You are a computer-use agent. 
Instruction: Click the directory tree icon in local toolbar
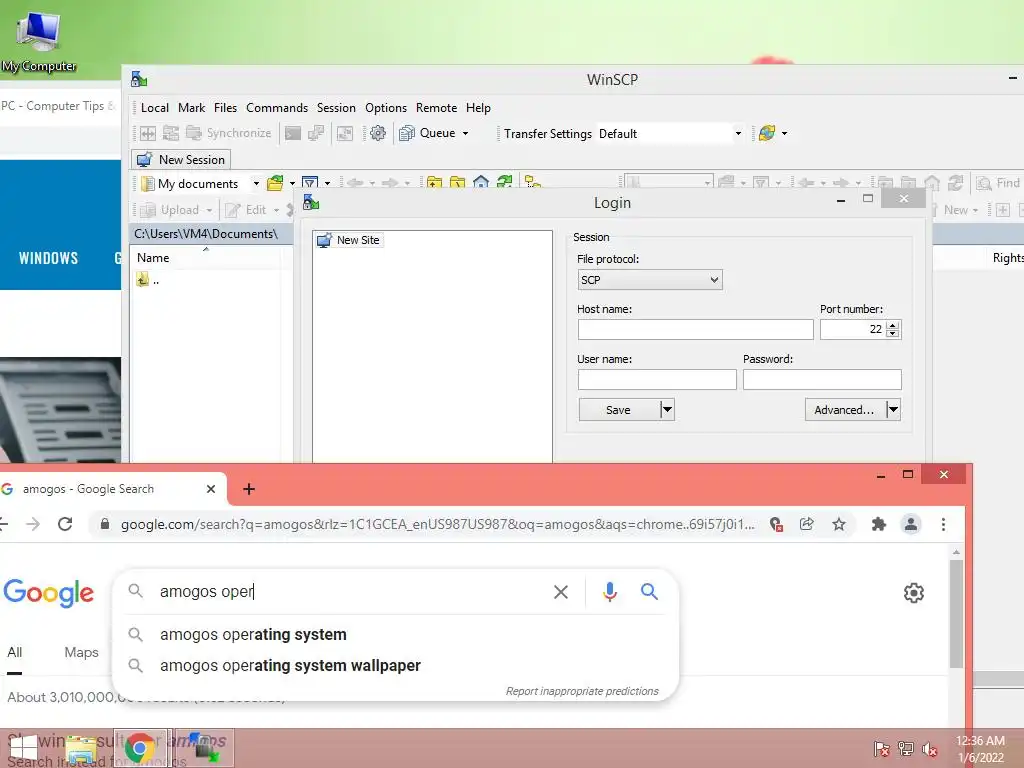(x=533, y=183)
